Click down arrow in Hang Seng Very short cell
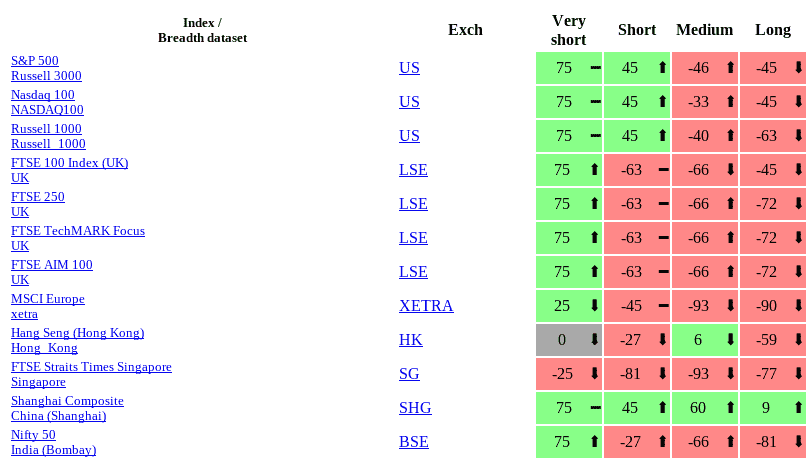 coord(595,340)
